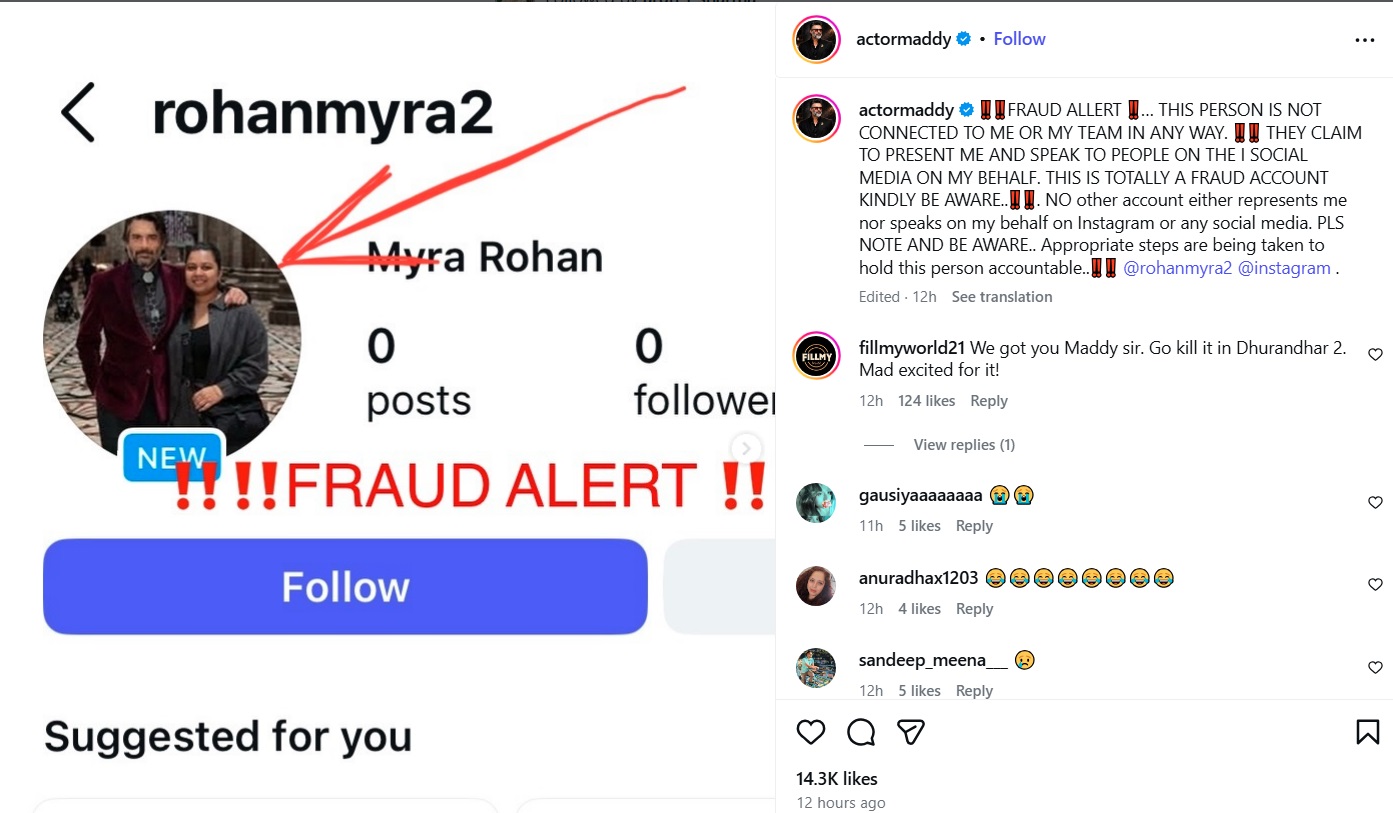
Task: Click See translation below the caption
Action: 1002,297
